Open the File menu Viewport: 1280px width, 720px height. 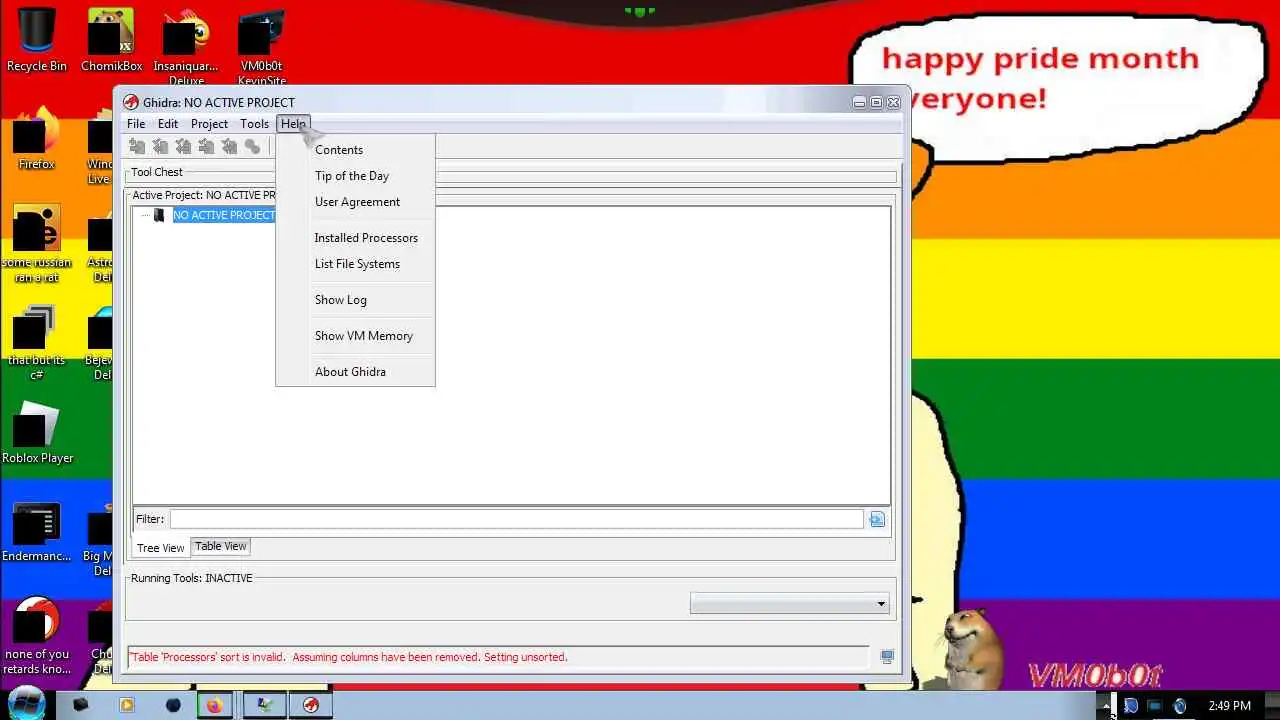pos(136,124)
